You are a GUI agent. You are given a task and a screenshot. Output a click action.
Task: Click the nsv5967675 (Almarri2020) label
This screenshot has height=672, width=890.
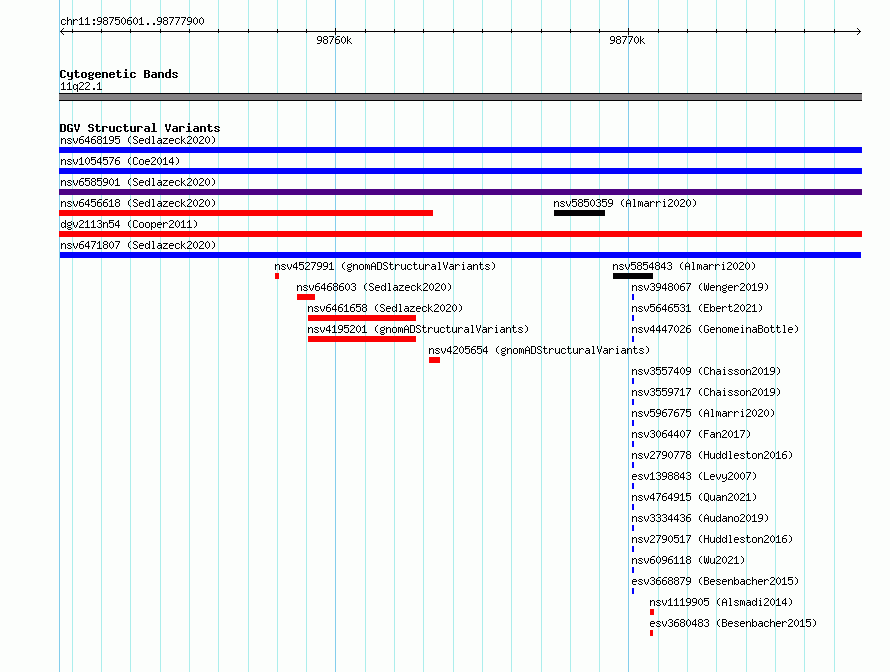point(703,413)
